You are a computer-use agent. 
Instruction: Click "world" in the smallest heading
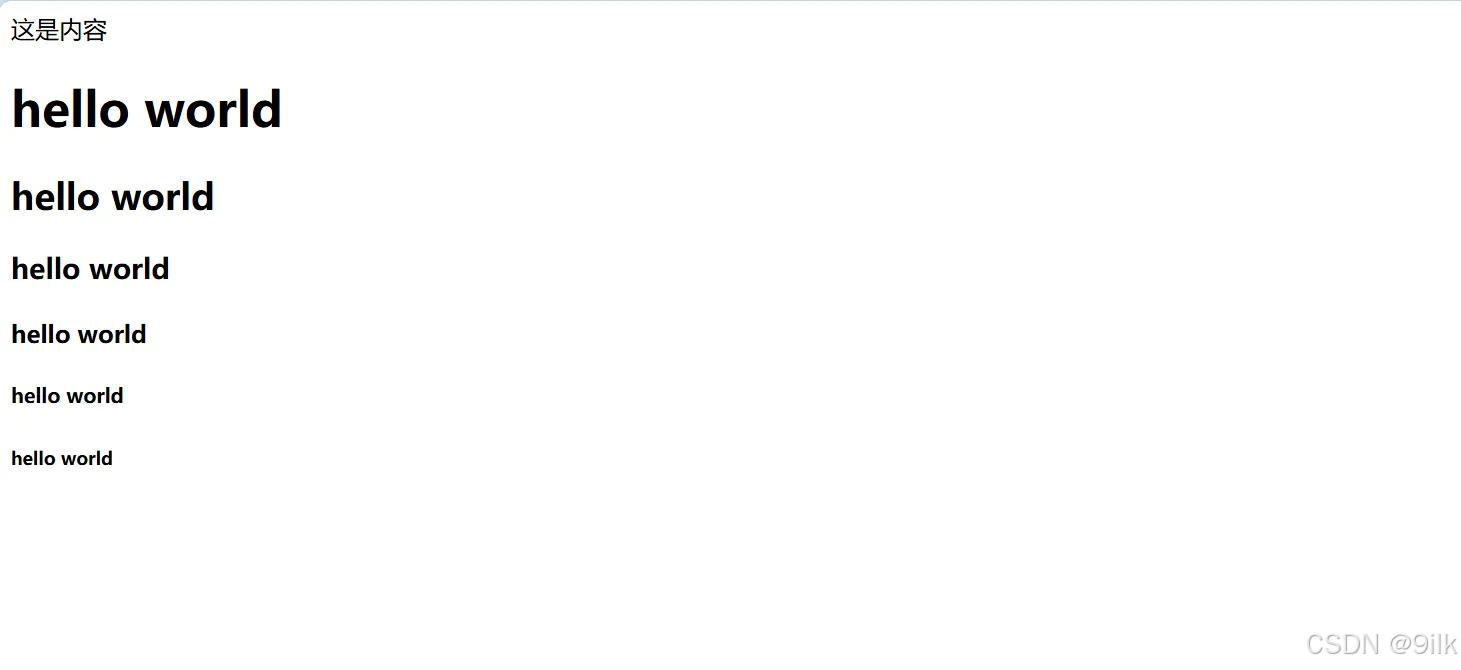(x=87, y=459)
